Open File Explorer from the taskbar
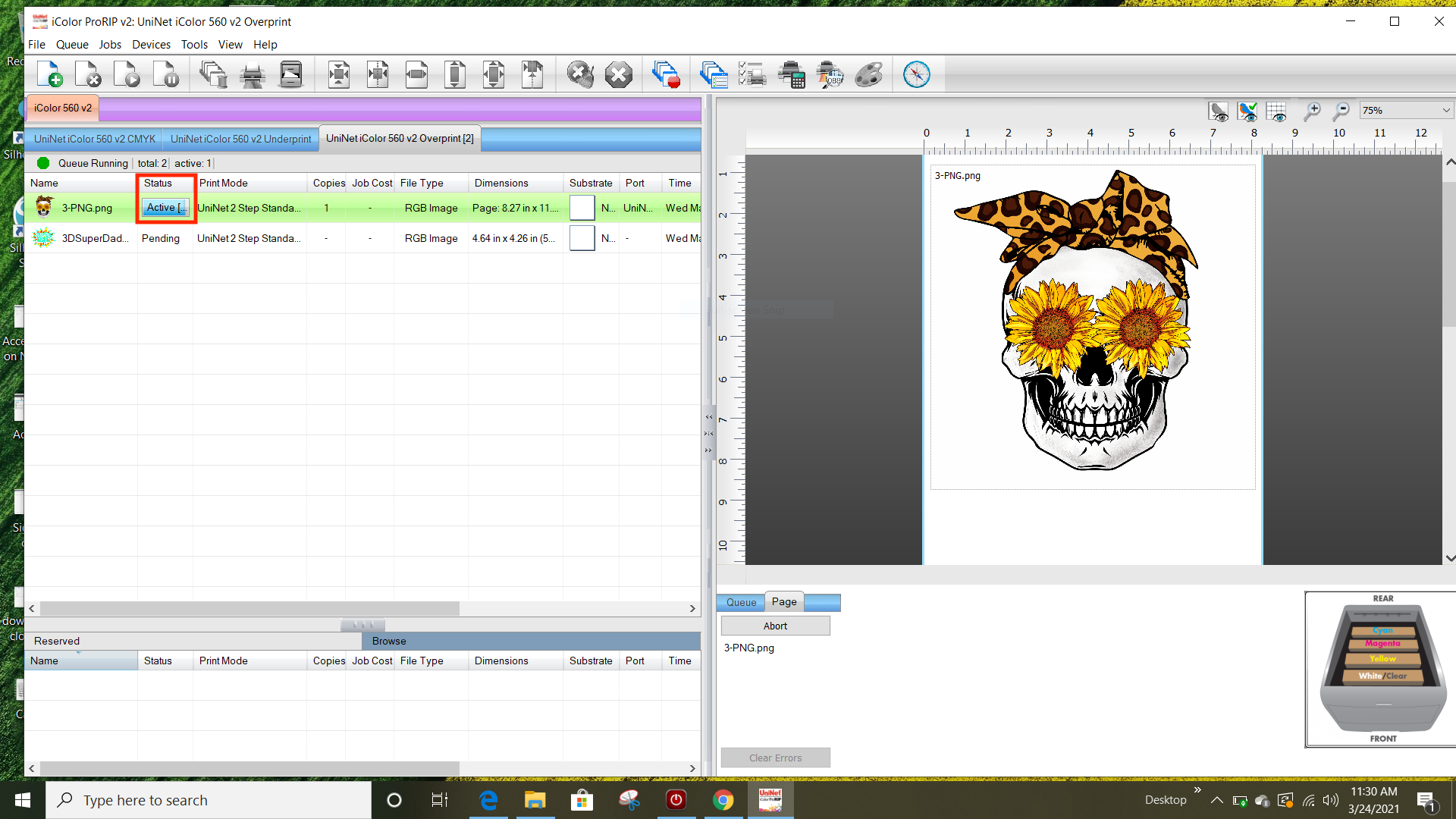 (x=535, y=800)
